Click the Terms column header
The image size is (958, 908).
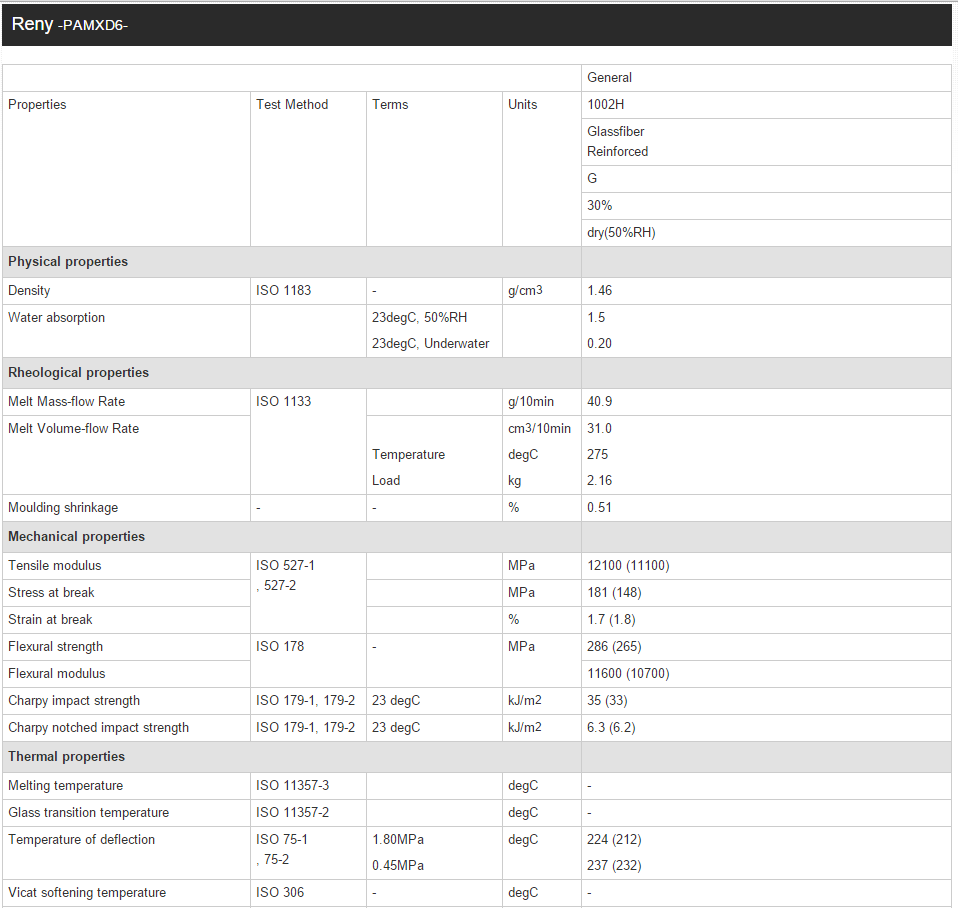coord(390,105)
